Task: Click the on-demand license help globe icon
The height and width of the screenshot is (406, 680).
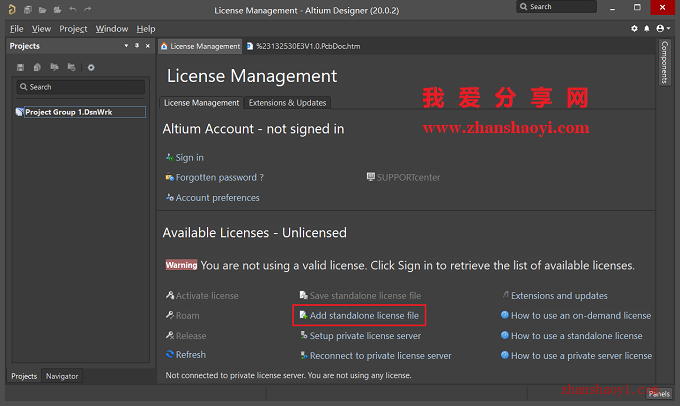Action: pyautogui.click(x=505, y=315)
